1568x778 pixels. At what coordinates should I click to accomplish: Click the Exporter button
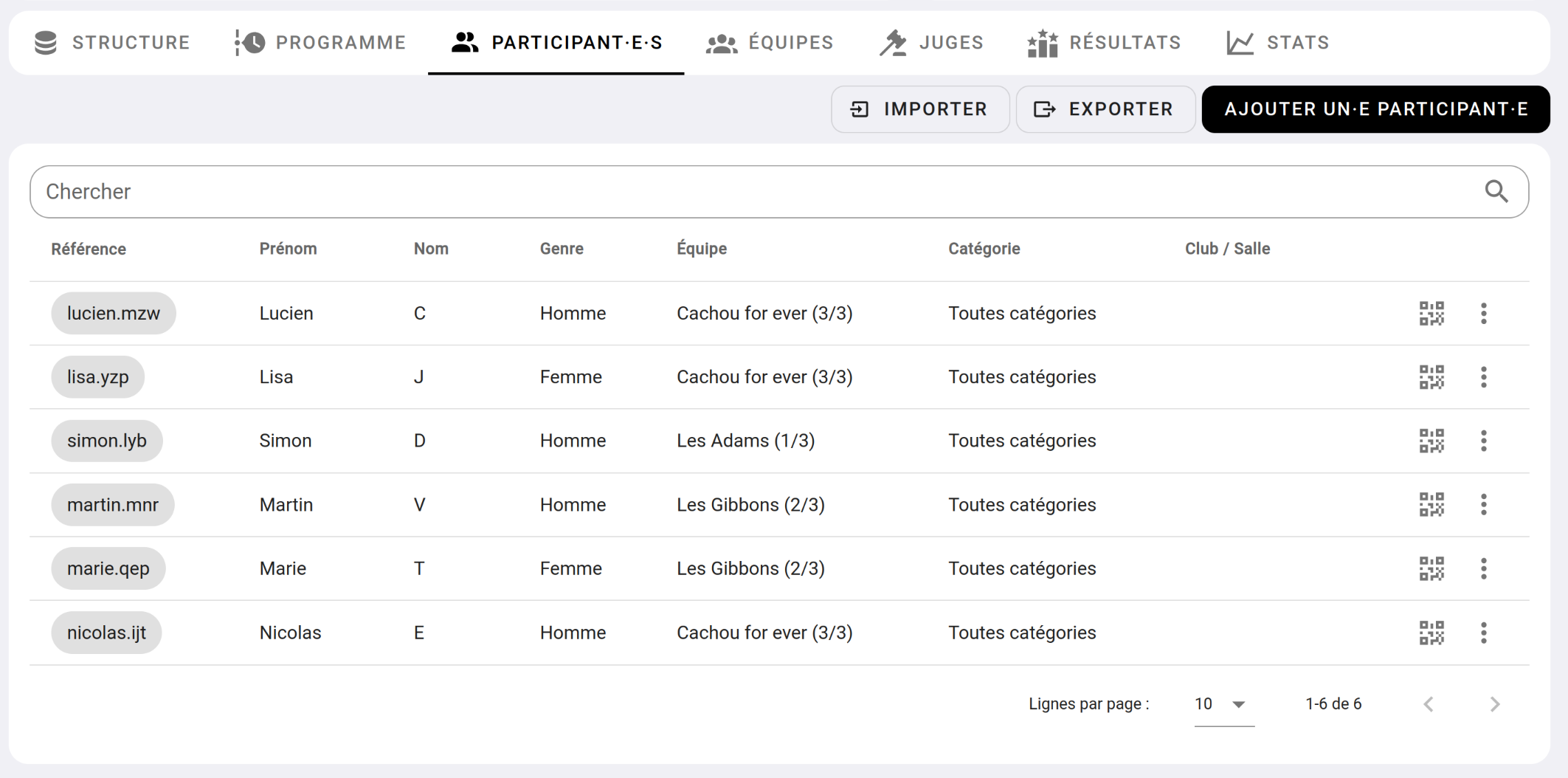1105,109
